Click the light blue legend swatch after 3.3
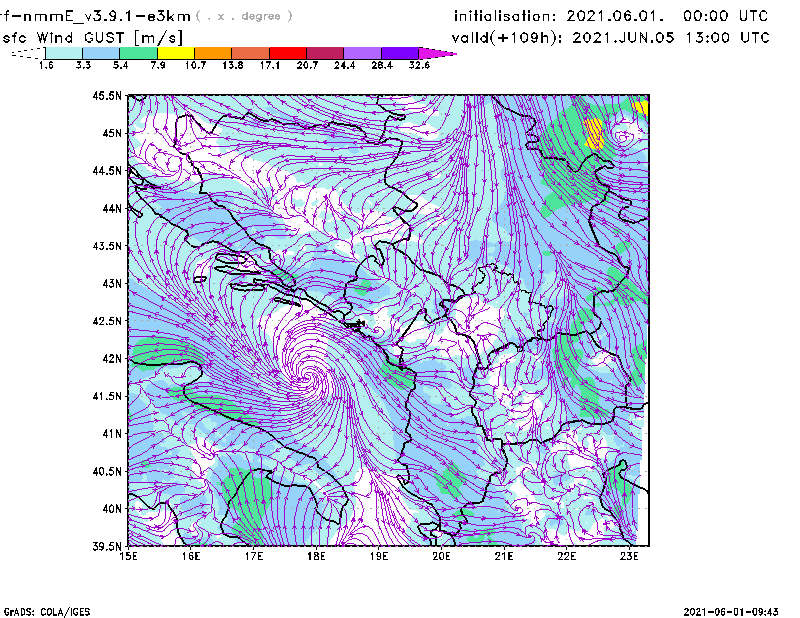The width and height of the screenshot is (800, 618). pyautogui.click(x=101, y=53)
